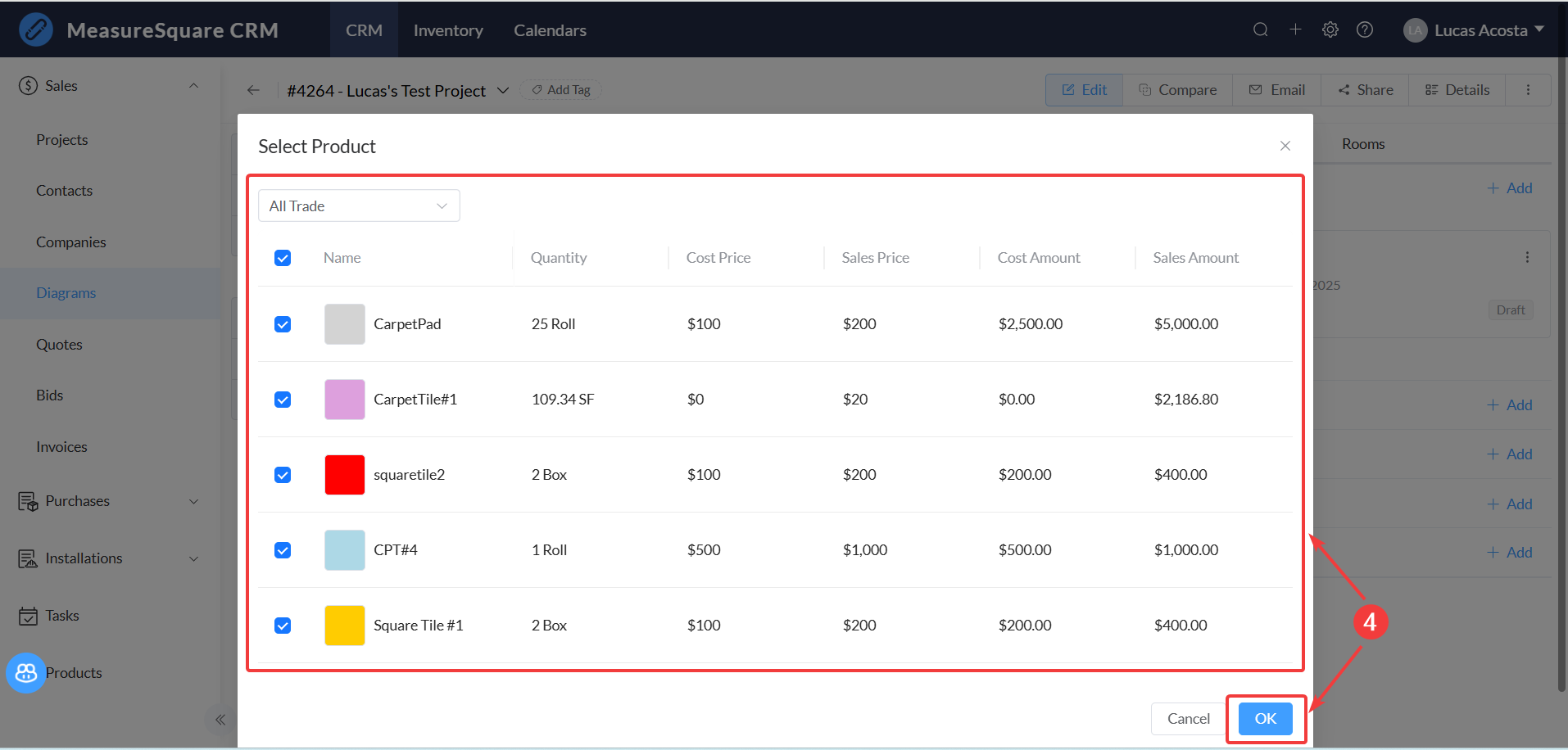
Task: Open the Lucas Acosta user menu arrow
Action: (1539, 29)
